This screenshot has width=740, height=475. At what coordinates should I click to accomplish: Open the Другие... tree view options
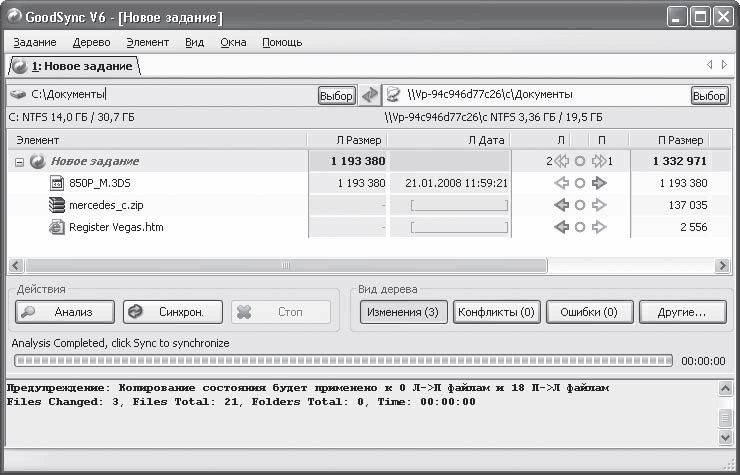pos(682,312)
